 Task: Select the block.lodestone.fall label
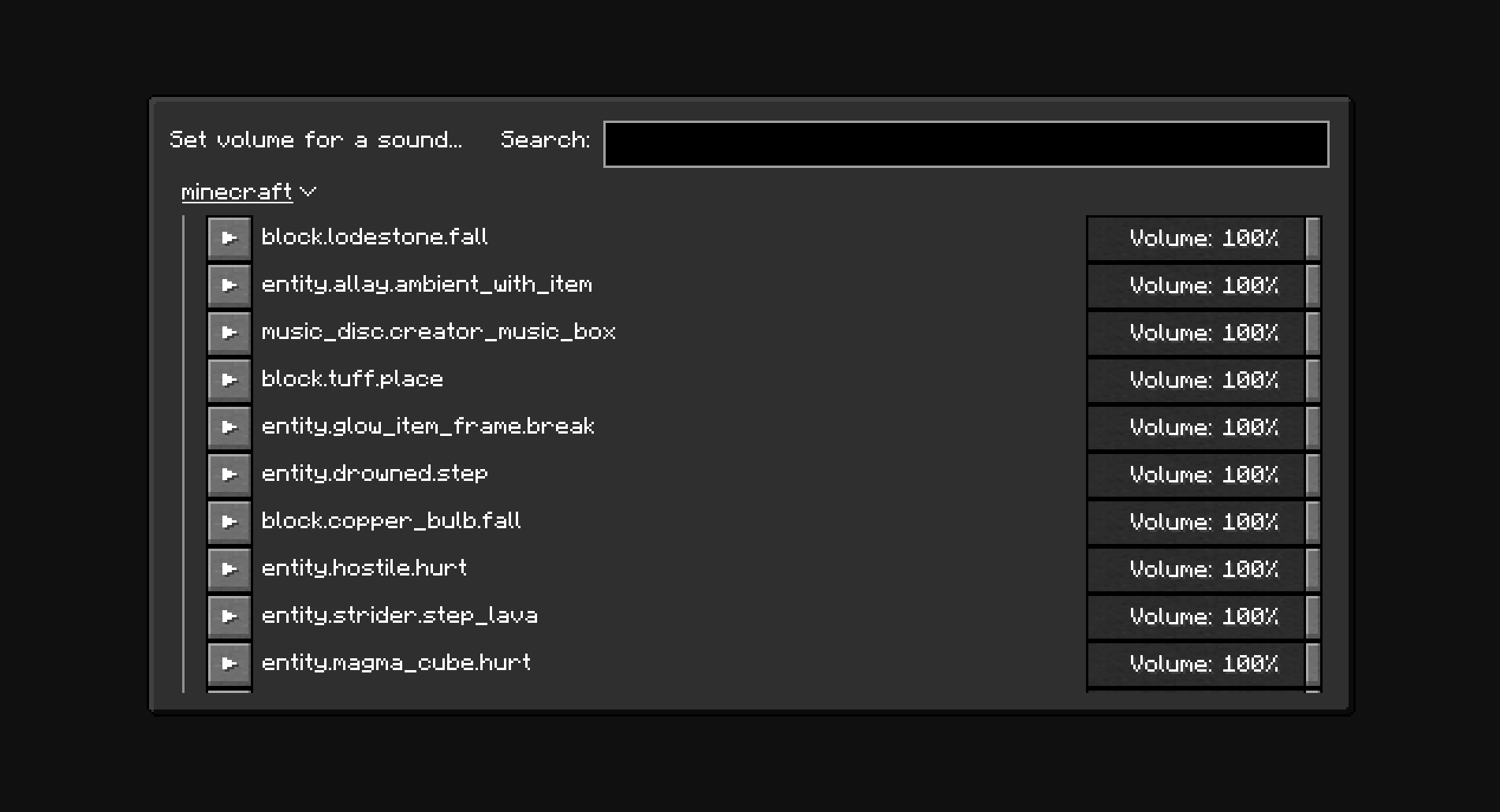coord(375,237)
